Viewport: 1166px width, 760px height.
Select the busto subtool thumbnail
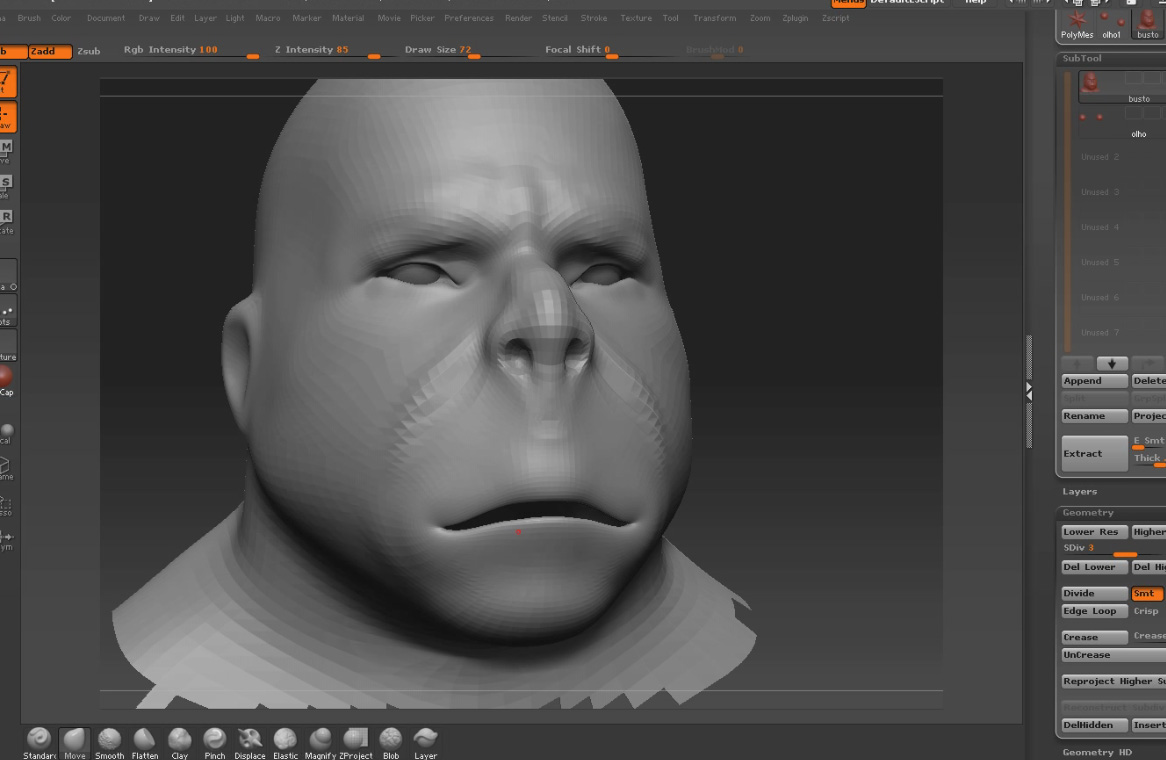(x=1092, y=84)
